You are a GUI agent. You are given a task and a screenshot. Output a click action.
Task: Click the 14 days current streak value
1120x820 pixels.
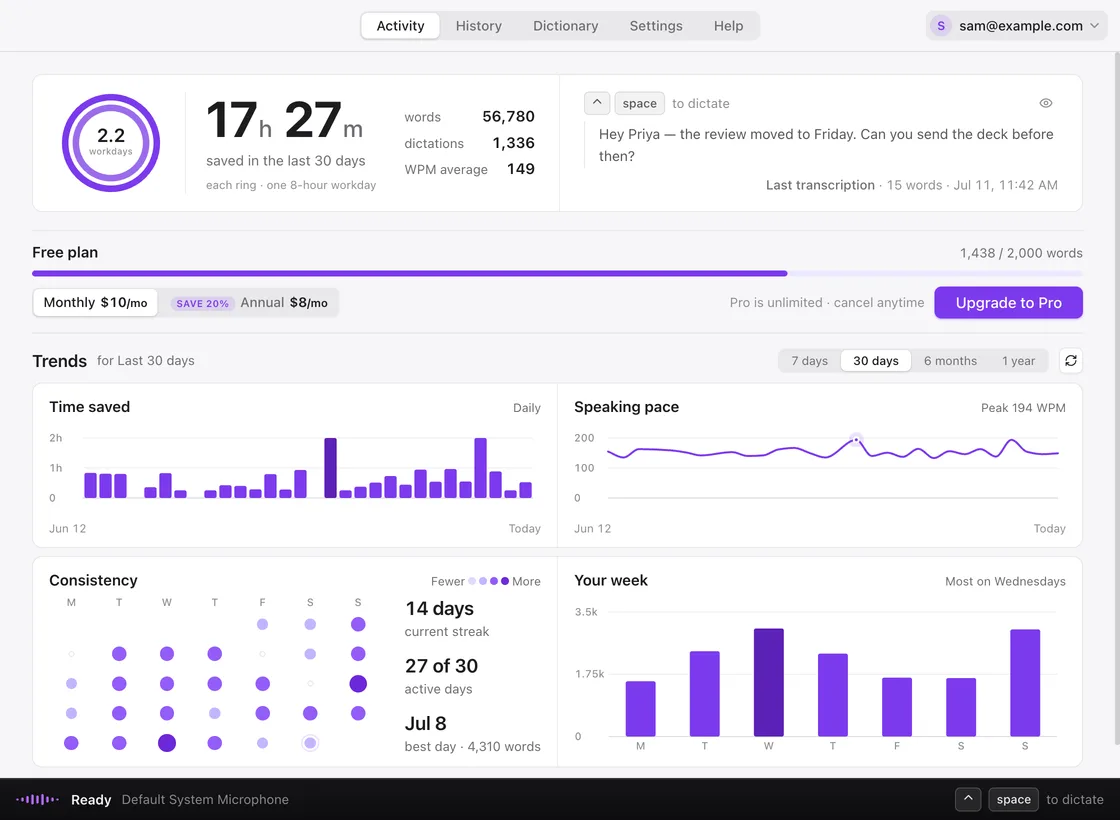pyautogui.click(x=439, y=609)
